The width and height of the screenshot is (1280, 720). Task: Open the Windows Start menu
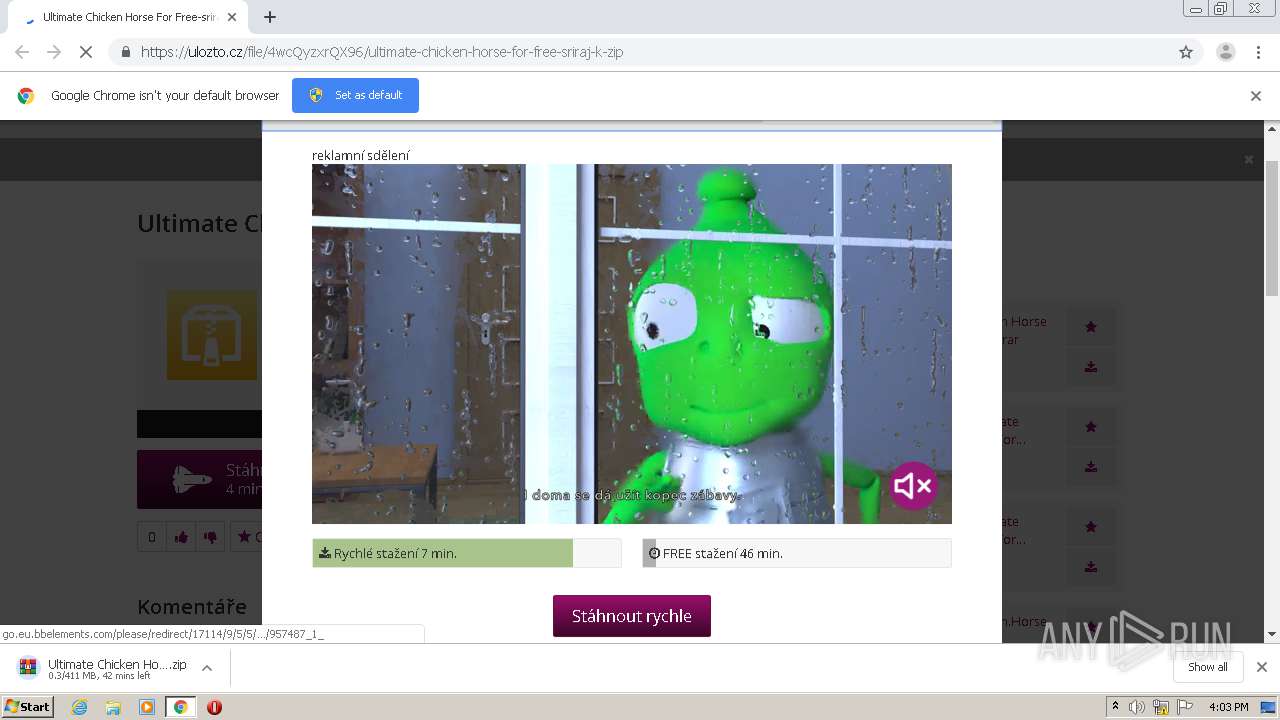pos(27,707)
